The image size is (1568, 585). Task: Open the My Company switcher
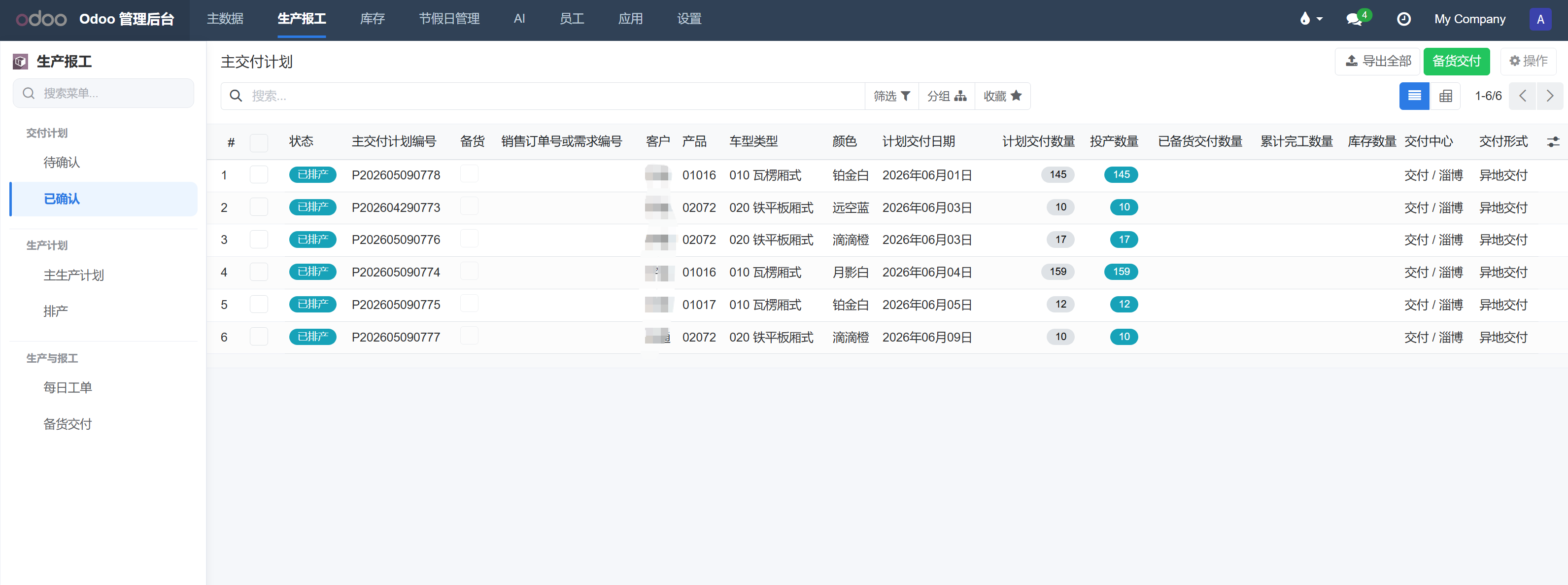point(1469,19)
